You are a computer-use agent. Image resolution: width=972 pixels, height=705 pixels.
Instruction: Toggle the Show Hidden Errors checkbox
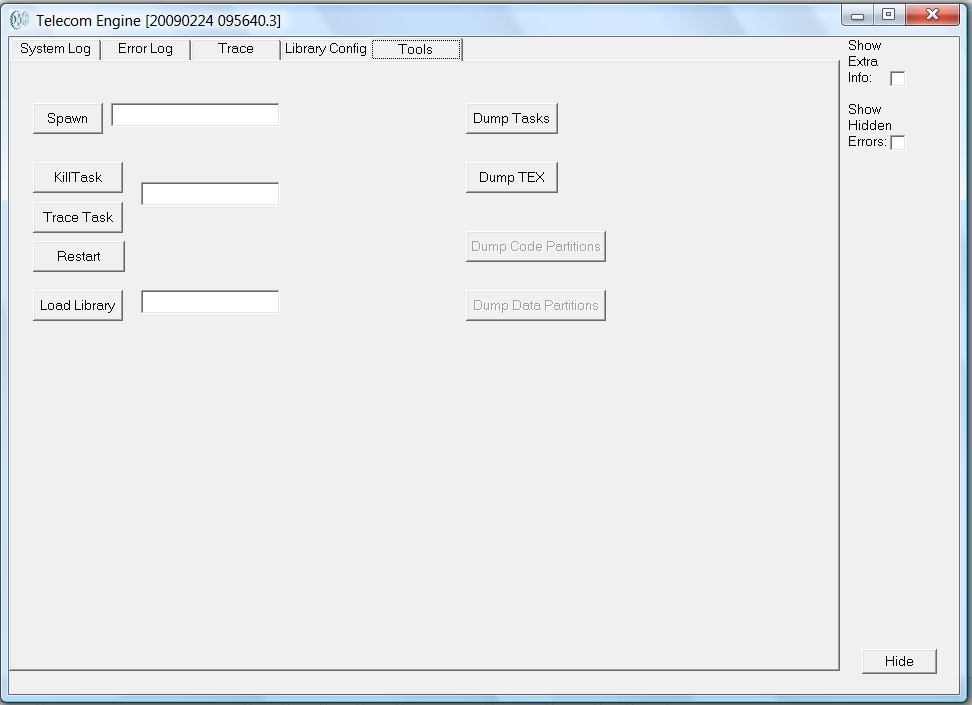coord(897,142)
